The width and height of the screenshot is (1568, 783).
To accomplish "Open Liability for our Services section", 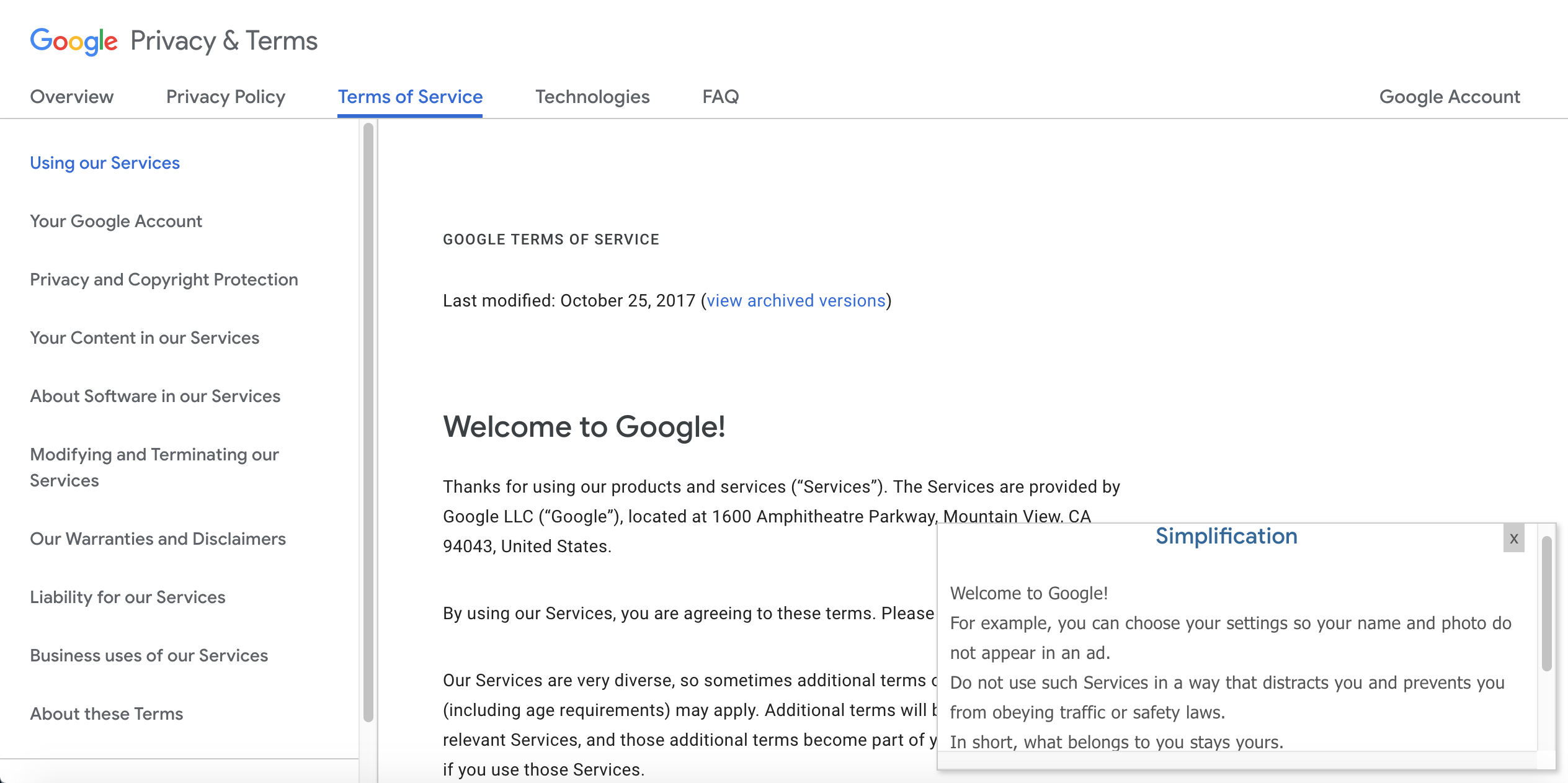I will pos(128,597).
